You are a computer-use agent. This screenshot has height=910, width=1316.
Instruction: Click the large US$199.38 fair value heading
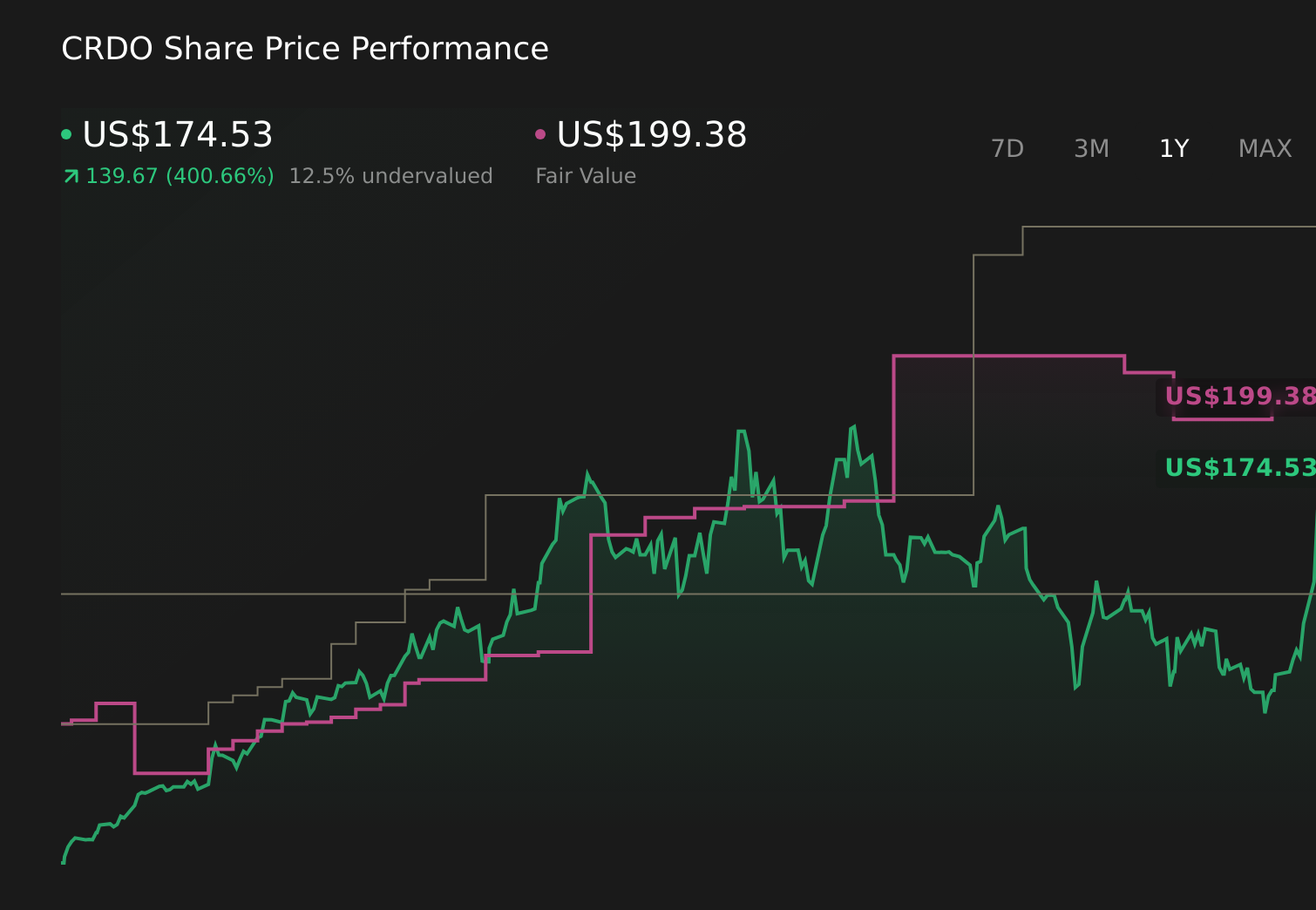pyautogui.click(x=652, y=135)
